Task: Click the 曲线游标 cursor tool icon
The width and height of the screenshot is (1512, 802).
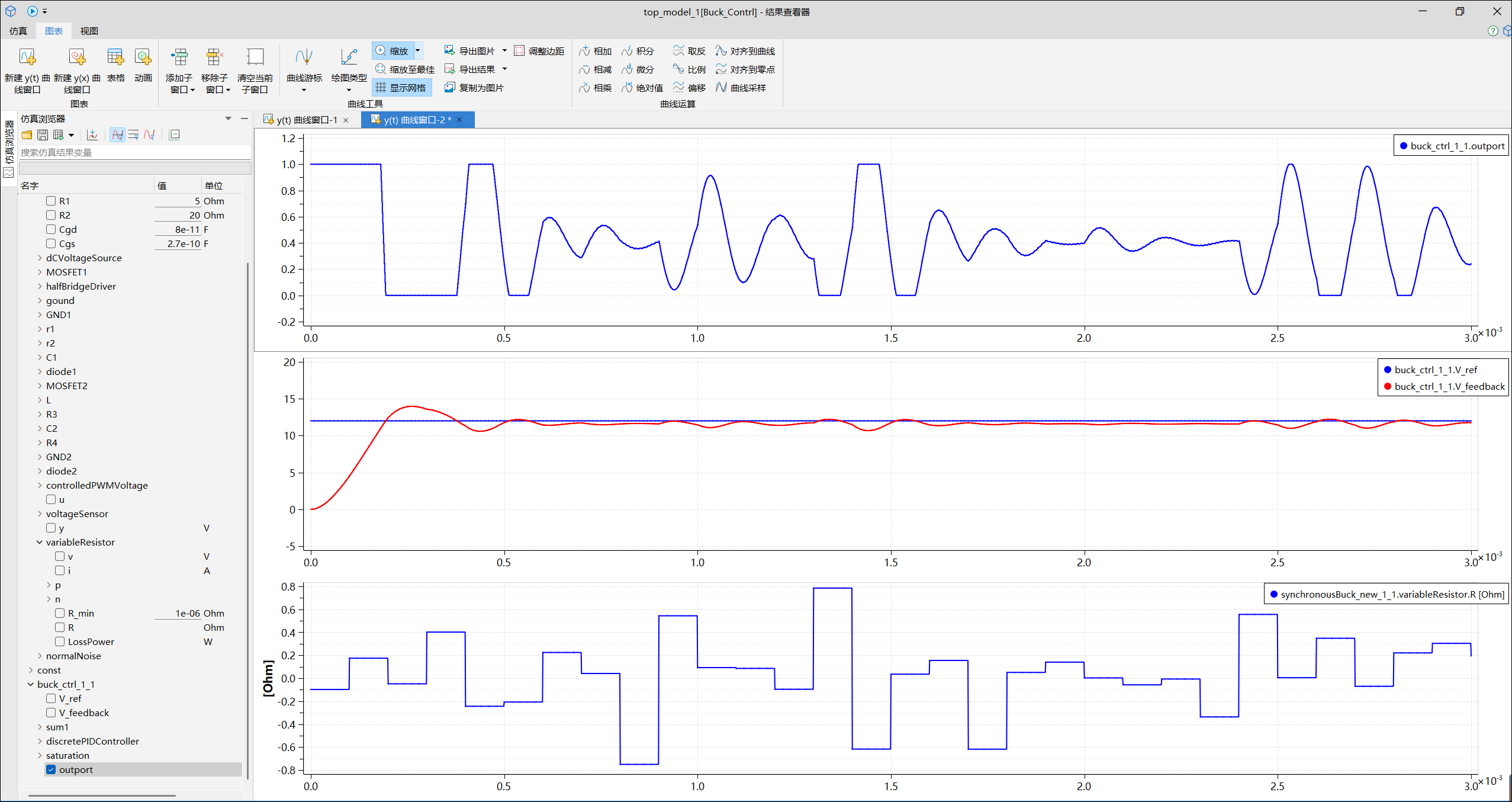Action: [x=304, y=57]
